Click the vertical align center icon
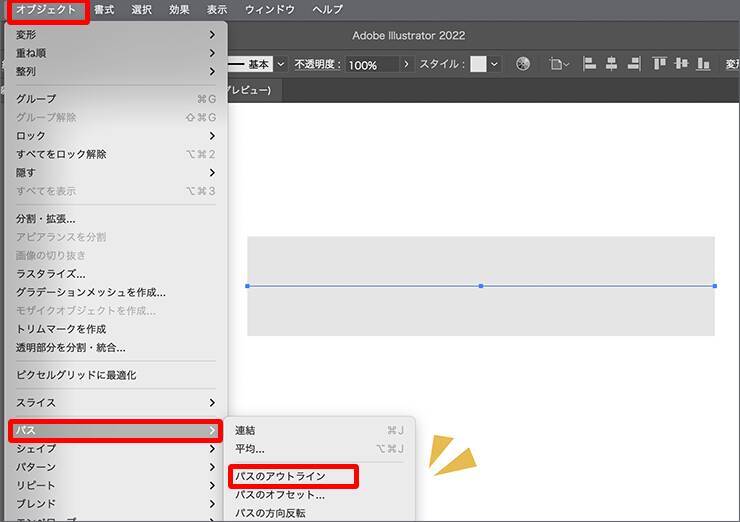 (x=681, y=64)
